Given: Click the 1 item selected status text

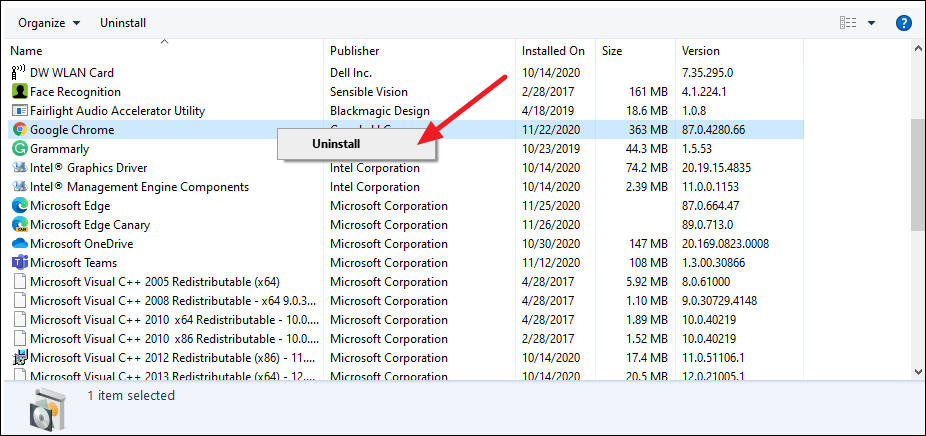Looking at the screenshot, I should tap(131, 395).
